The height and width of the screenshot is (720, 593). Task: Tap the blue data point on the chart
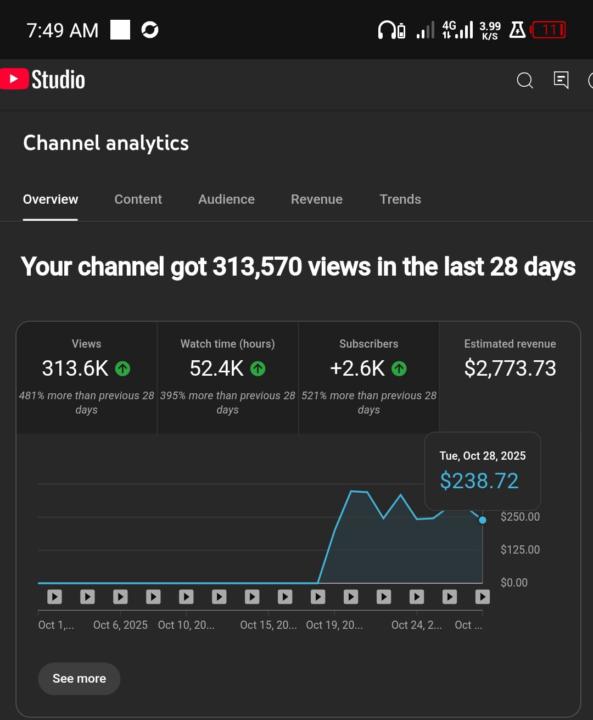click(482, 520)
